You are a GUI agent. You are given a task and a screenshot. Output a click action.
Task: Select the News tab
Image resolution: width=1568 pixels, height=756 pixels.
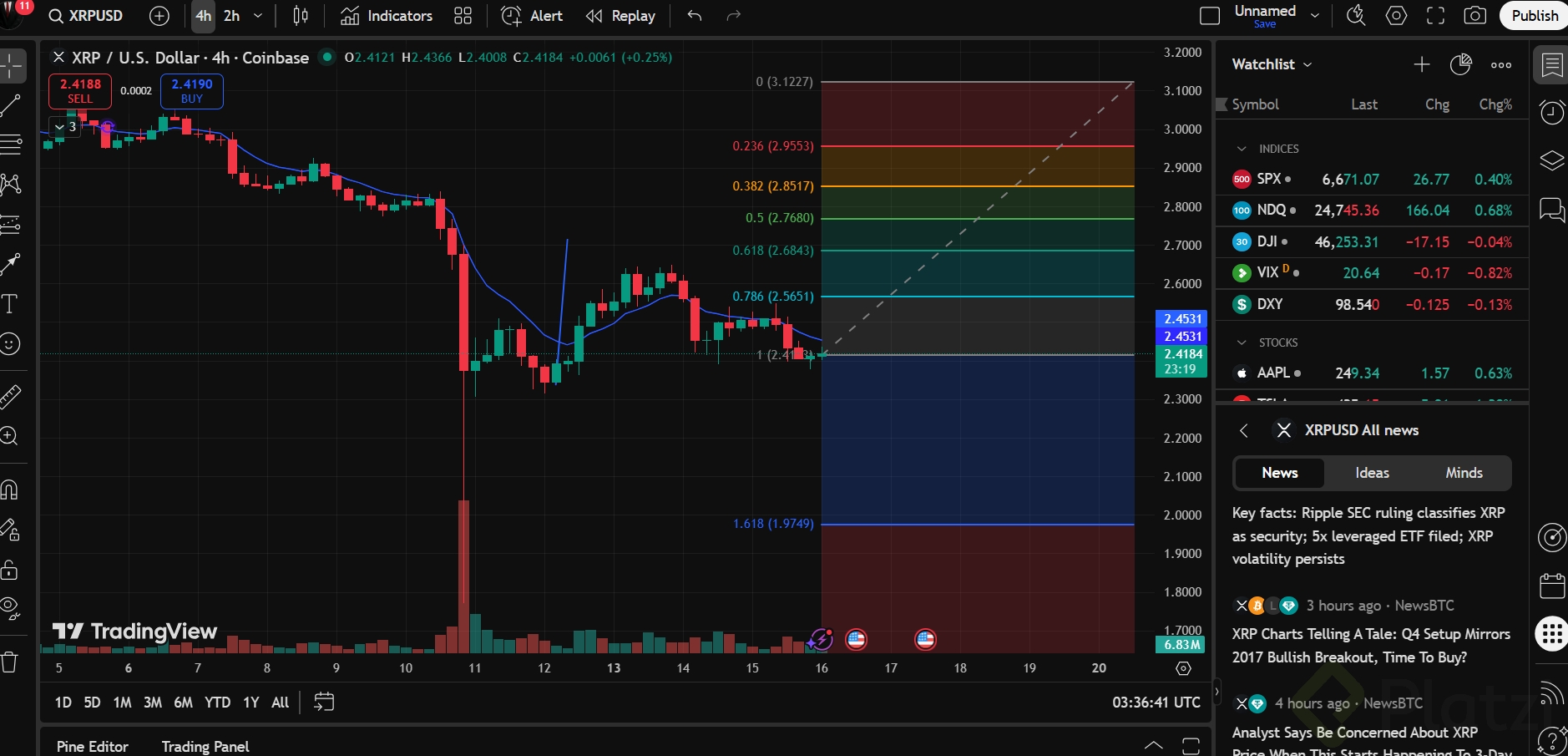[1279, 473]
